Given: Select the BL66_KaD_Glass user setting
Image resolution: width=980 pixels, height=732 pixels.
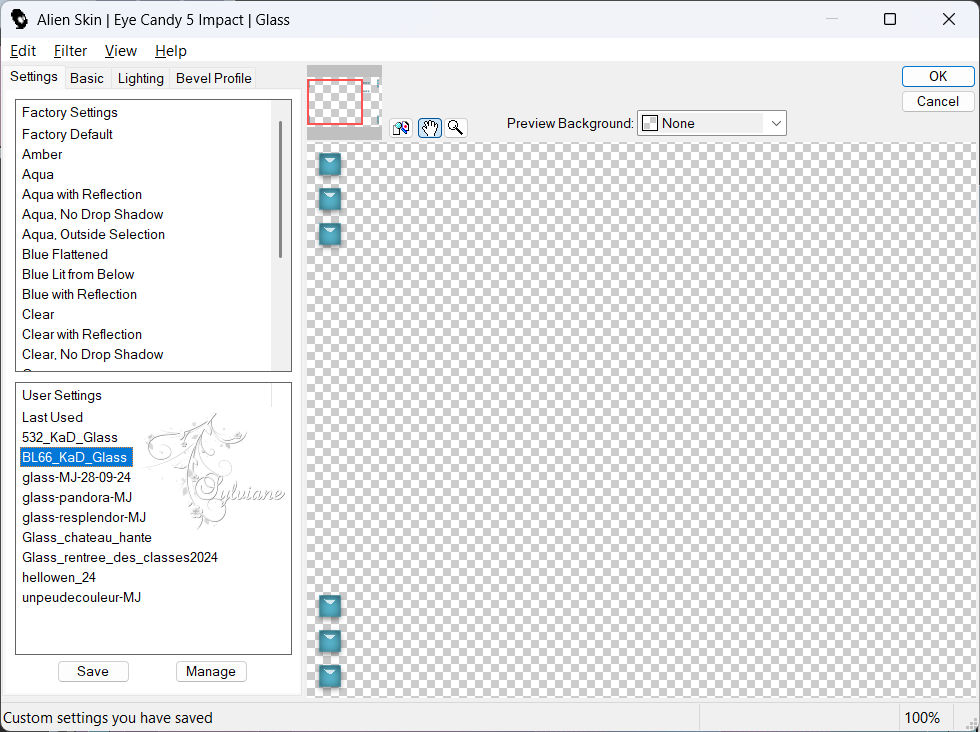Looking at the screenshot, I should pyautogui.click(x=76, y=457).
